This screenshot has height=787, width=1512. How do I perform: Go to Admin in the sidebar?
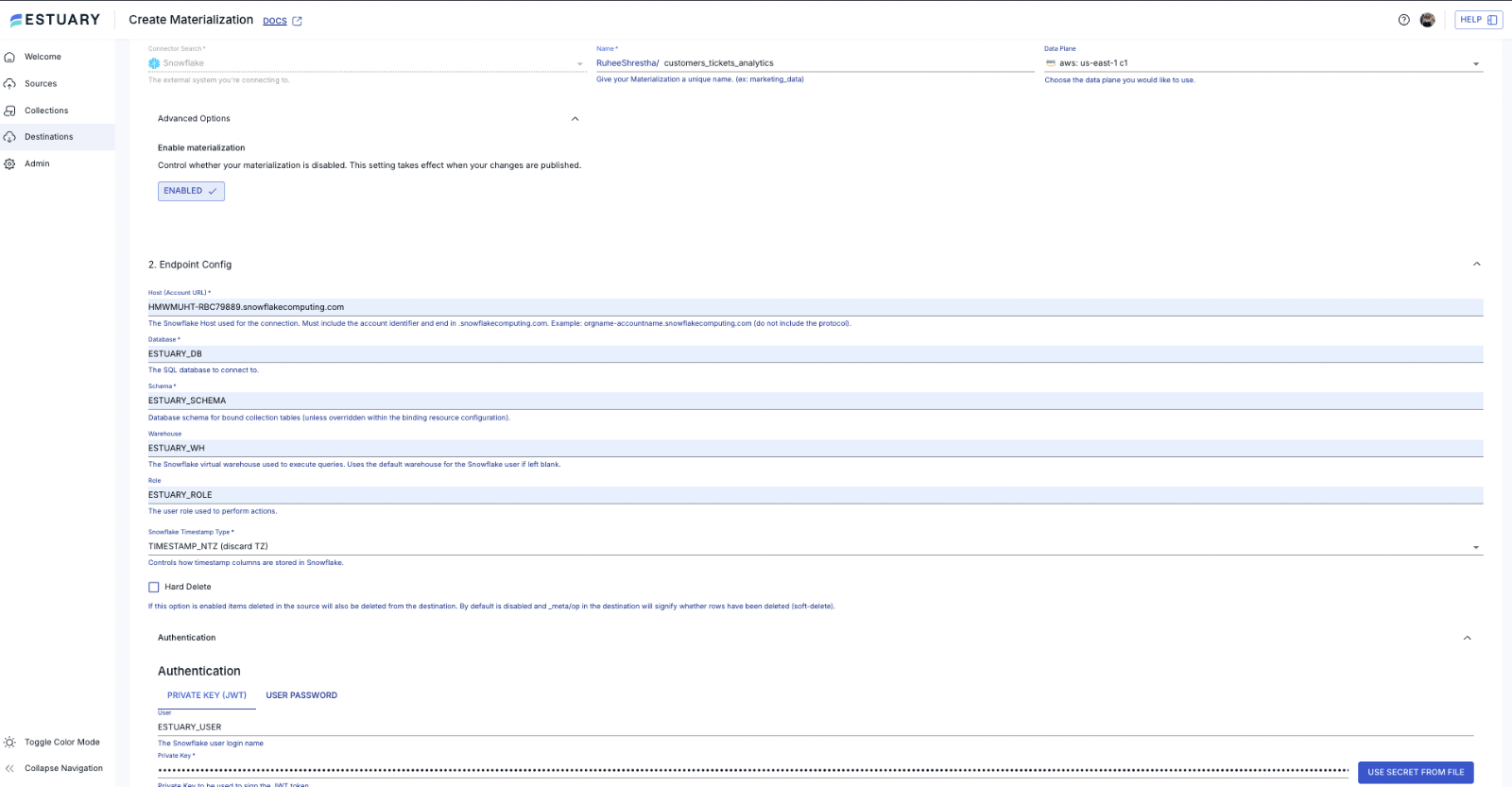coord(37,163)
